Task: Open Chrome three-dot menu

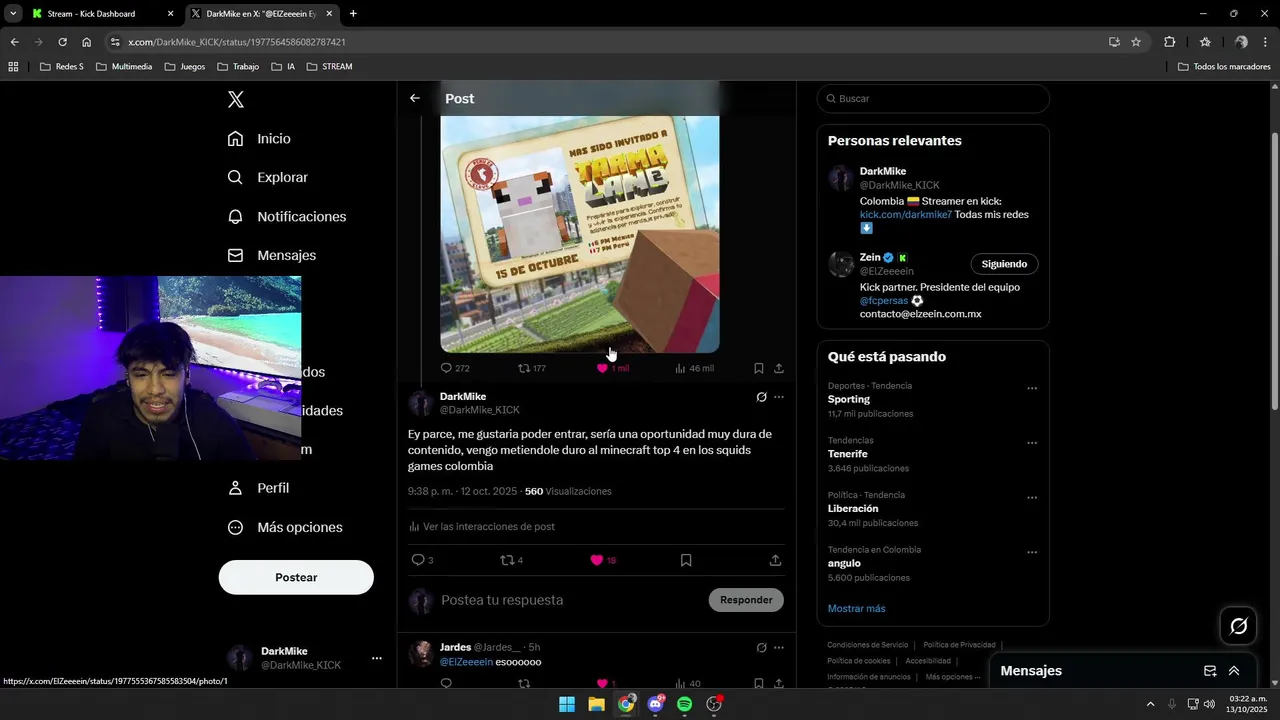Action: click(1266, 42)
